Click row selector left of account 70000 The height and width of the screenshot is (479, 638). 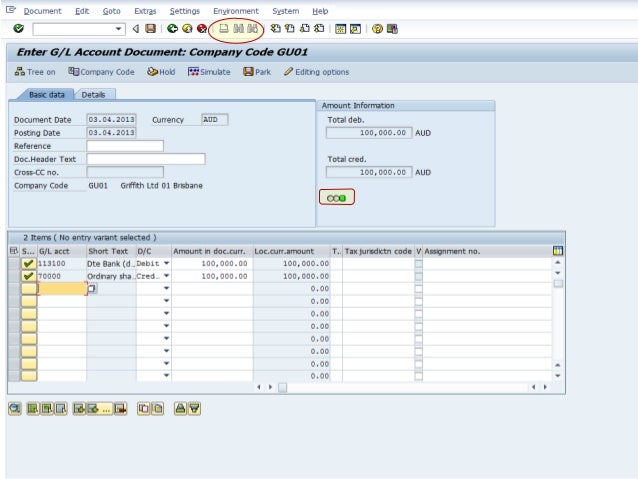click(x=14, y=276)
